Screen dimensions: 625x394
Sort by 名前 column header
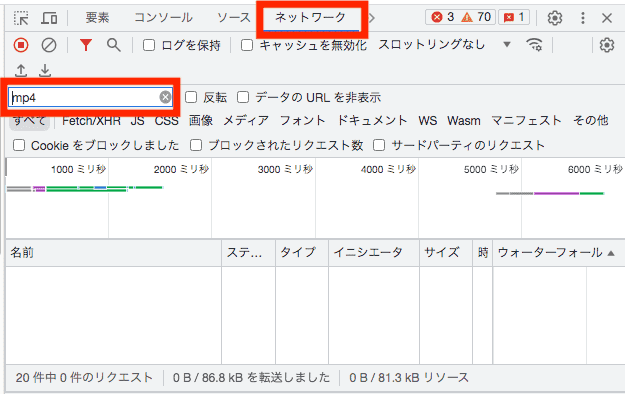click(x=114, y=253)
